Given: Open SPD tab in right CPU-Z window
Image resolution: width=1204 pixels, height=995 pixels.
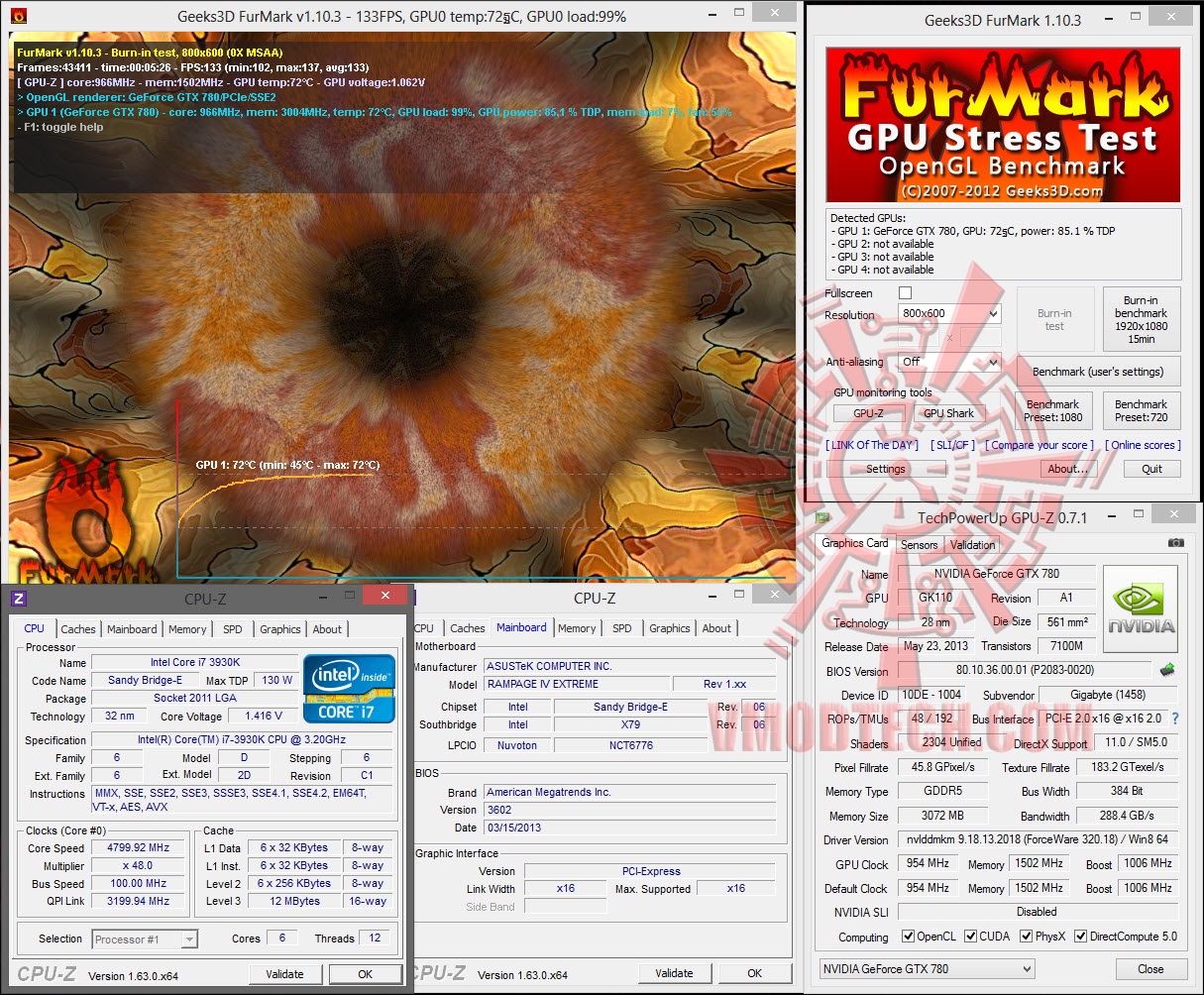Looking at the screenshot, I should coord(622,628).
